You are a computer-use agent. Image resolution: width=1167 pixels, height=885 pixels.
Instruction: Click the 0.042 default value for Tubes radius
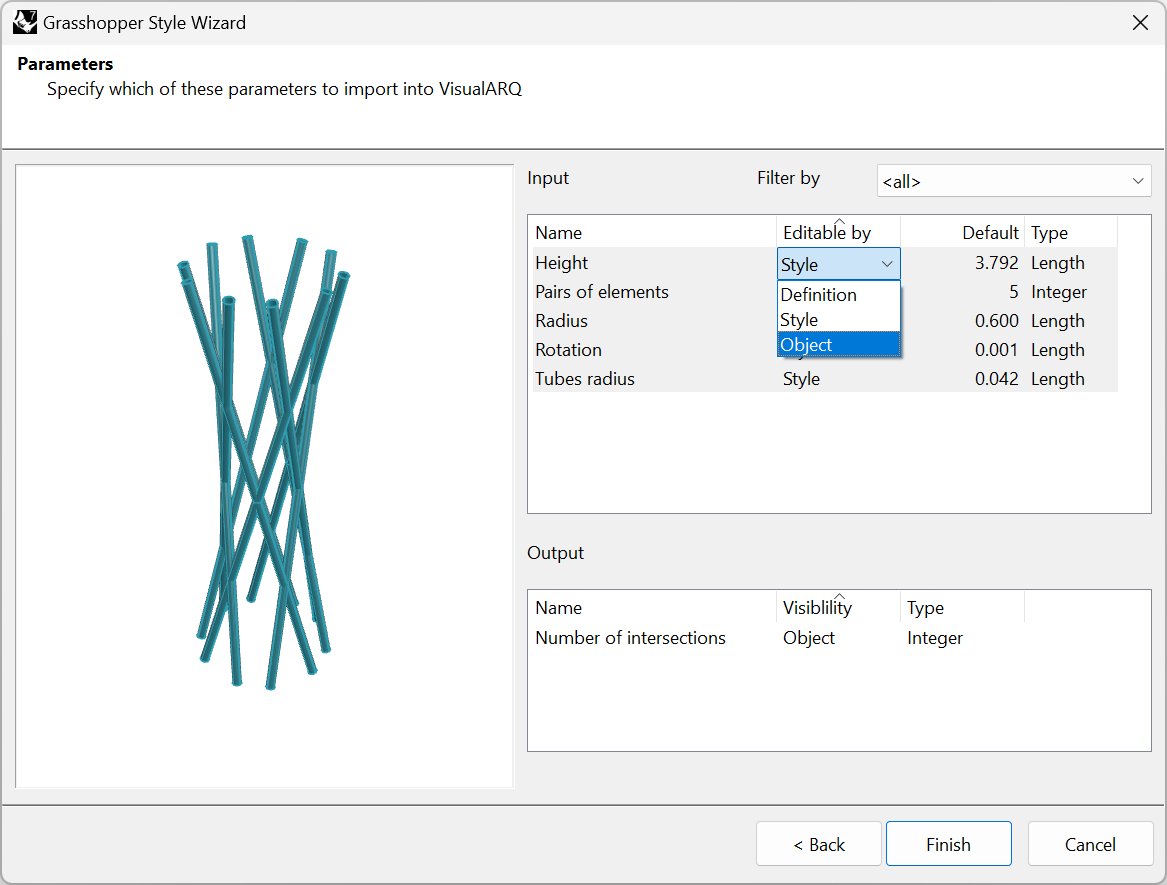click(x=997, y=379)
